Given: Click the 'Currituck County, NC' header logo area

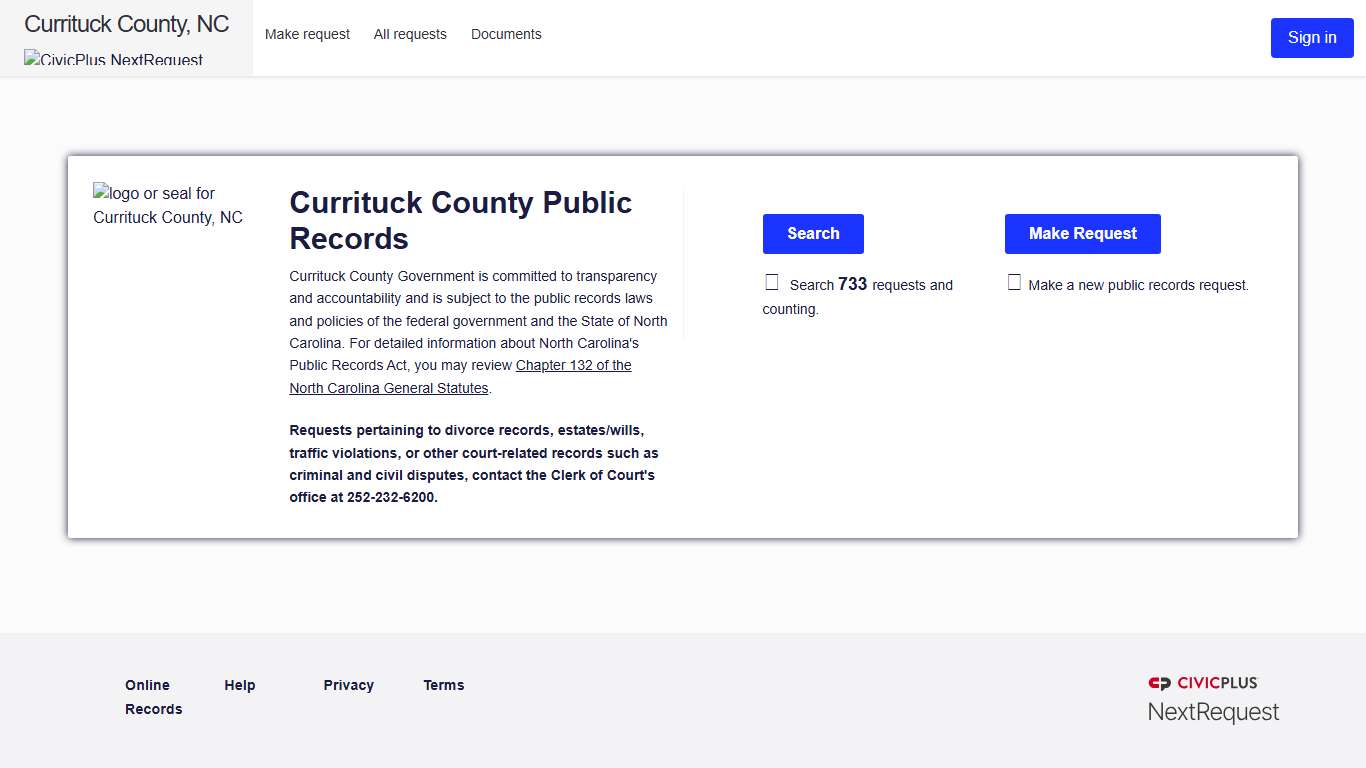Looking at the screenshot, I should 127,23.
